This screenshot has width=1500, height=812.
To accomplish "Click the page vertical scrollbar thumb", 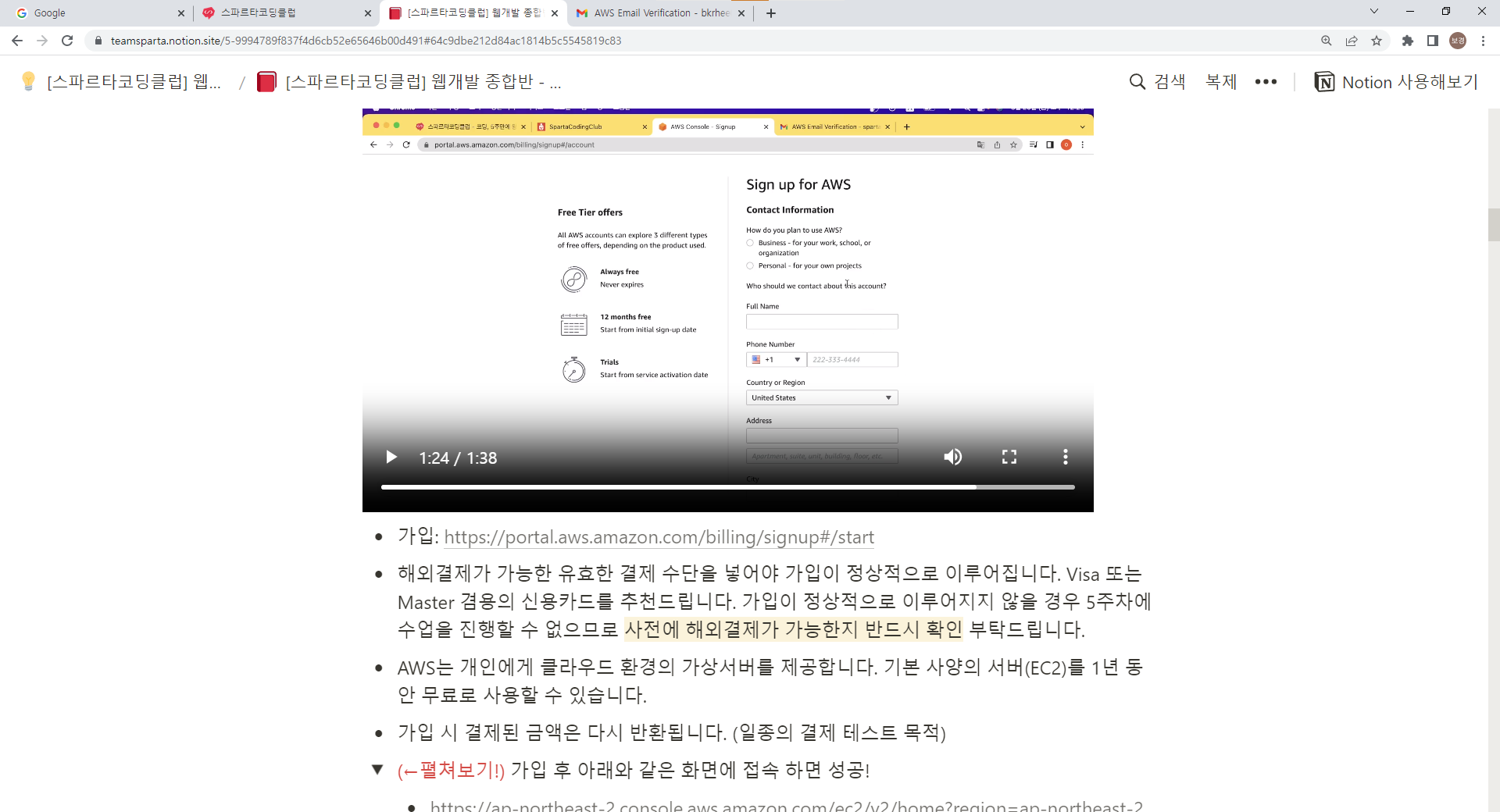I will [1494, 225].
